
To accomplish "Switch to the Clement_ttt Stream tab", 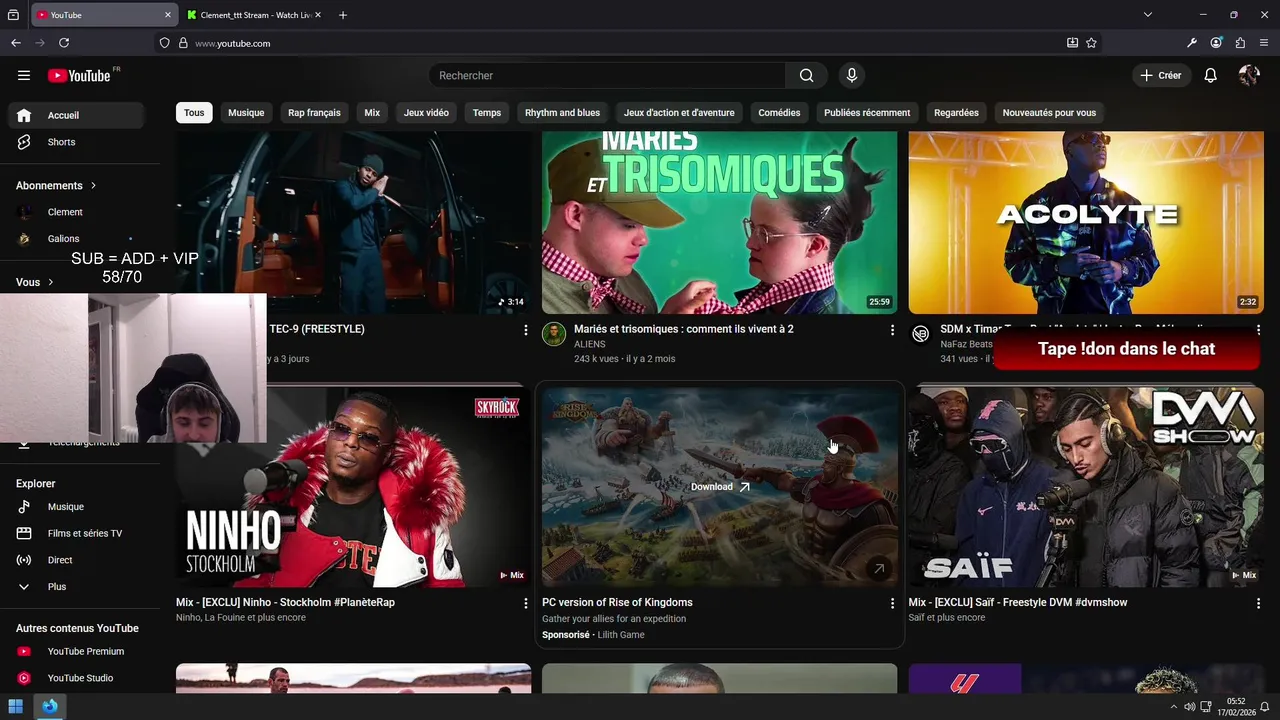I will coord(254,15).
